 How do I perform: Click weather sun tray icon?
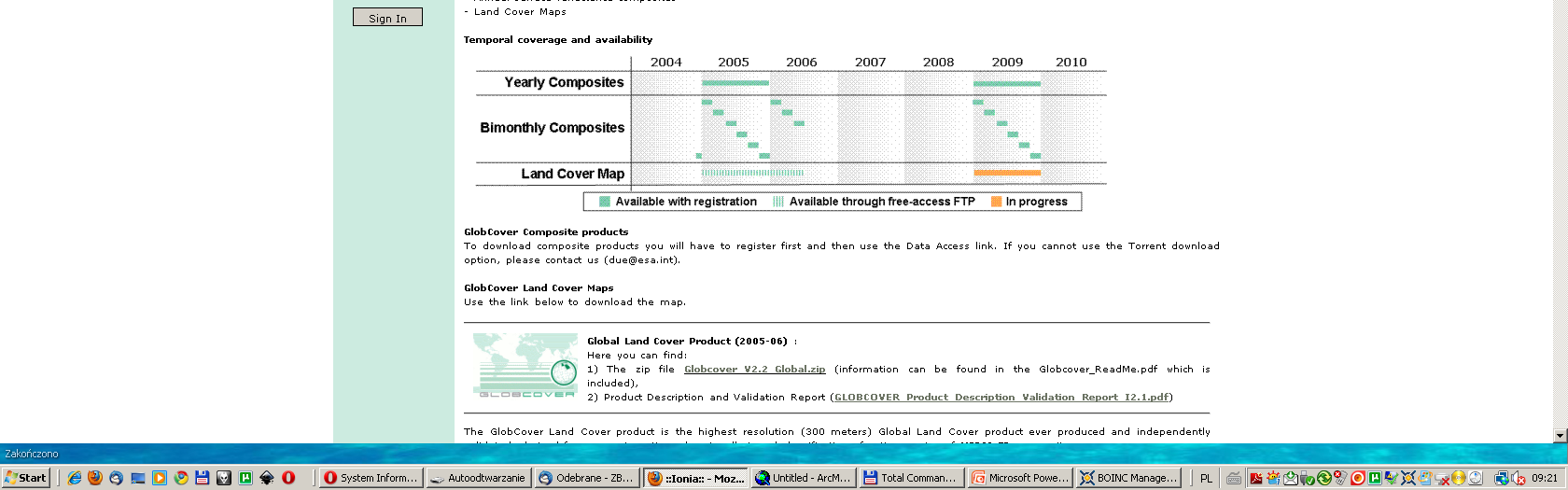point(1273,478)
